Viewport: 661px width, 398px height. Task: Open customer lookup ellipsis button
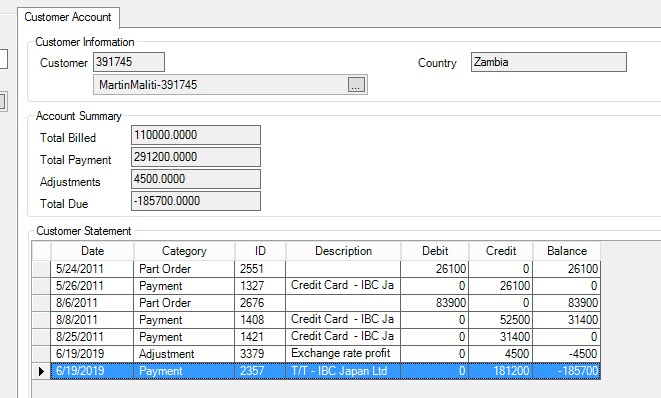[356, 85]
